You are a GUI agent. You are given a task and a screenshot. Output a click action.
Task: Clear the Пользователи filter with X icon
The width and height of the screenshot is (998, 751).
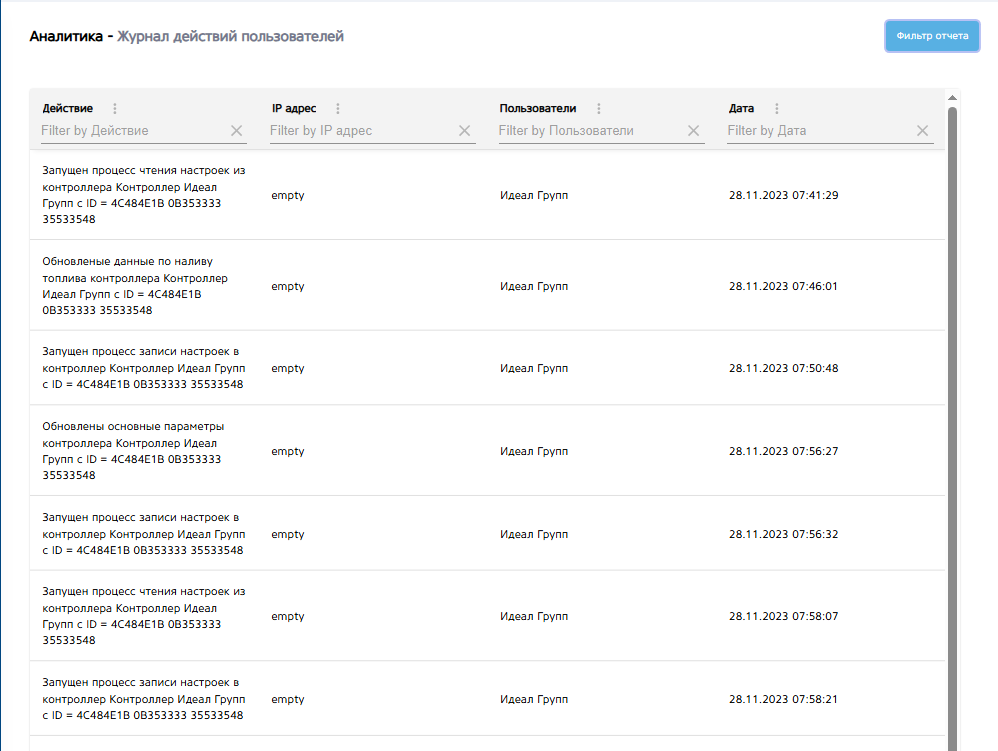tap(694, 131)
